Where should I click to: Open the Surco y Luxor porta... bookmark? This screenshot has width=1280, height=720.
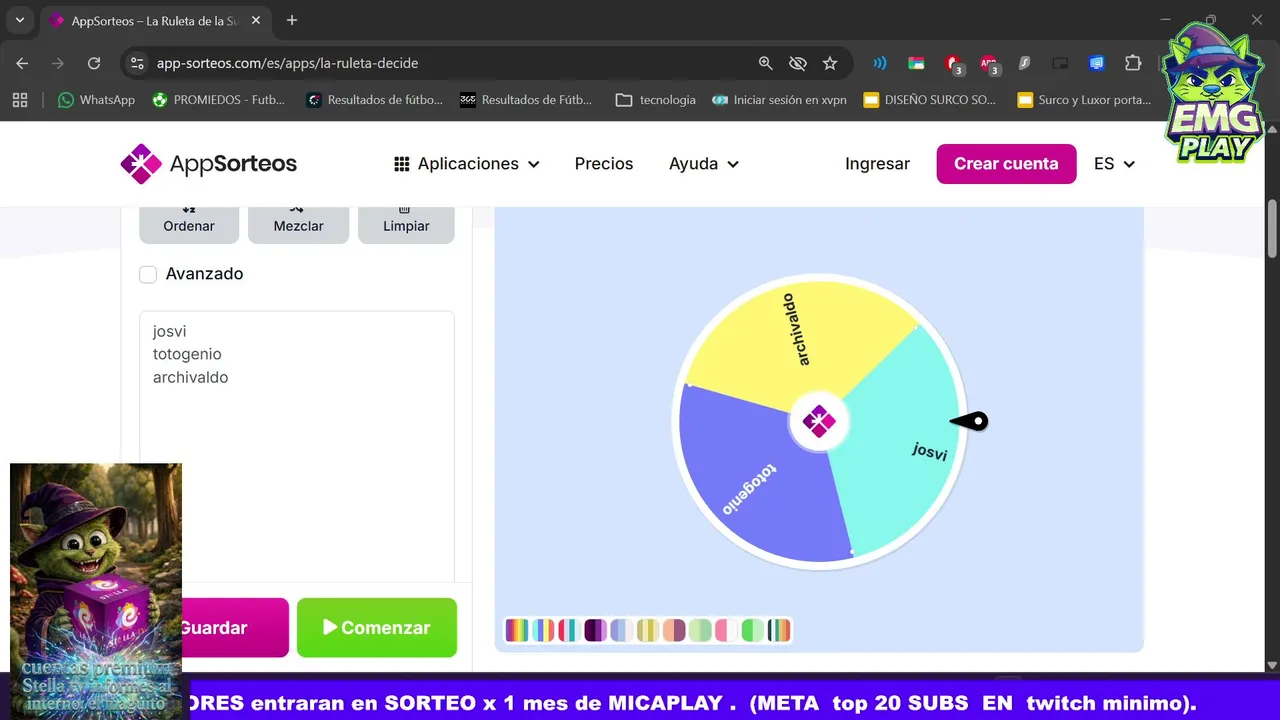(x=1084, y=100)
